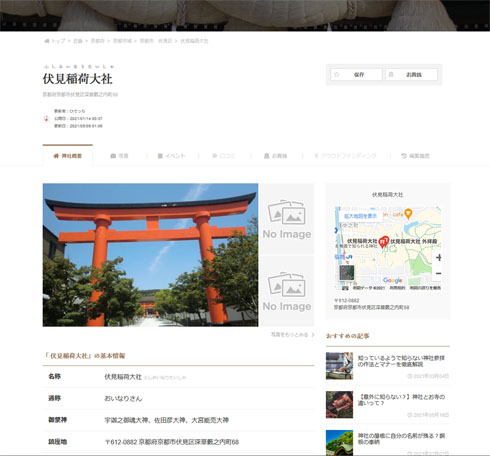
Task: Open the article on 神社参拝の作法とマナー
Action: pyautogui.click(x=401, y=361)
